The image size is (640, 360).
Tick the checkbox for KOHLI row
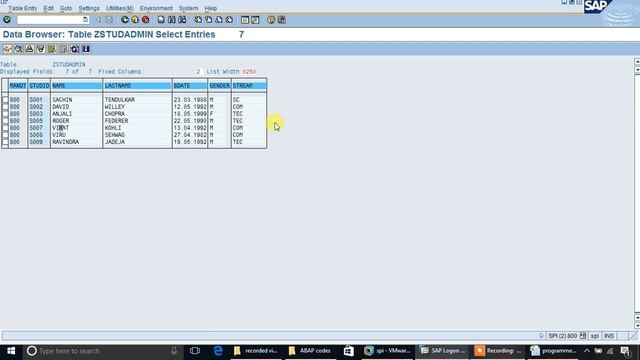click(5, 128)
